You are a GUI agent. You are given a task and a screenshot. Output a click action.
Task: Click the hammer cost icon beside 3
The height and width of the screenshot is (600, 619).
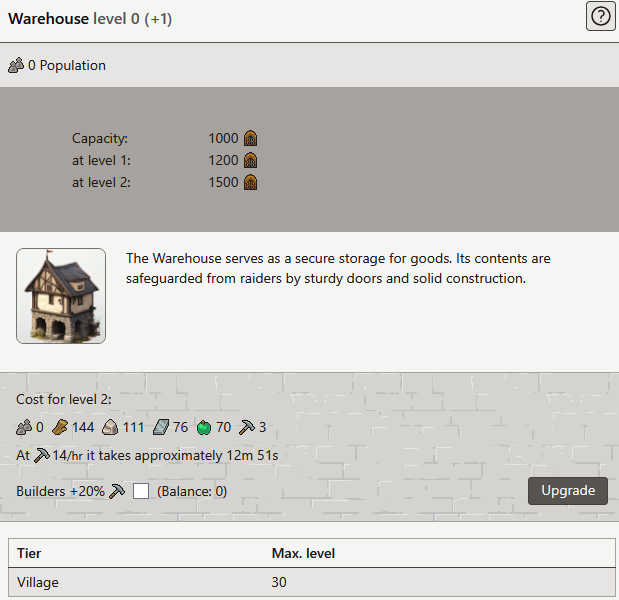click(246, 428)
